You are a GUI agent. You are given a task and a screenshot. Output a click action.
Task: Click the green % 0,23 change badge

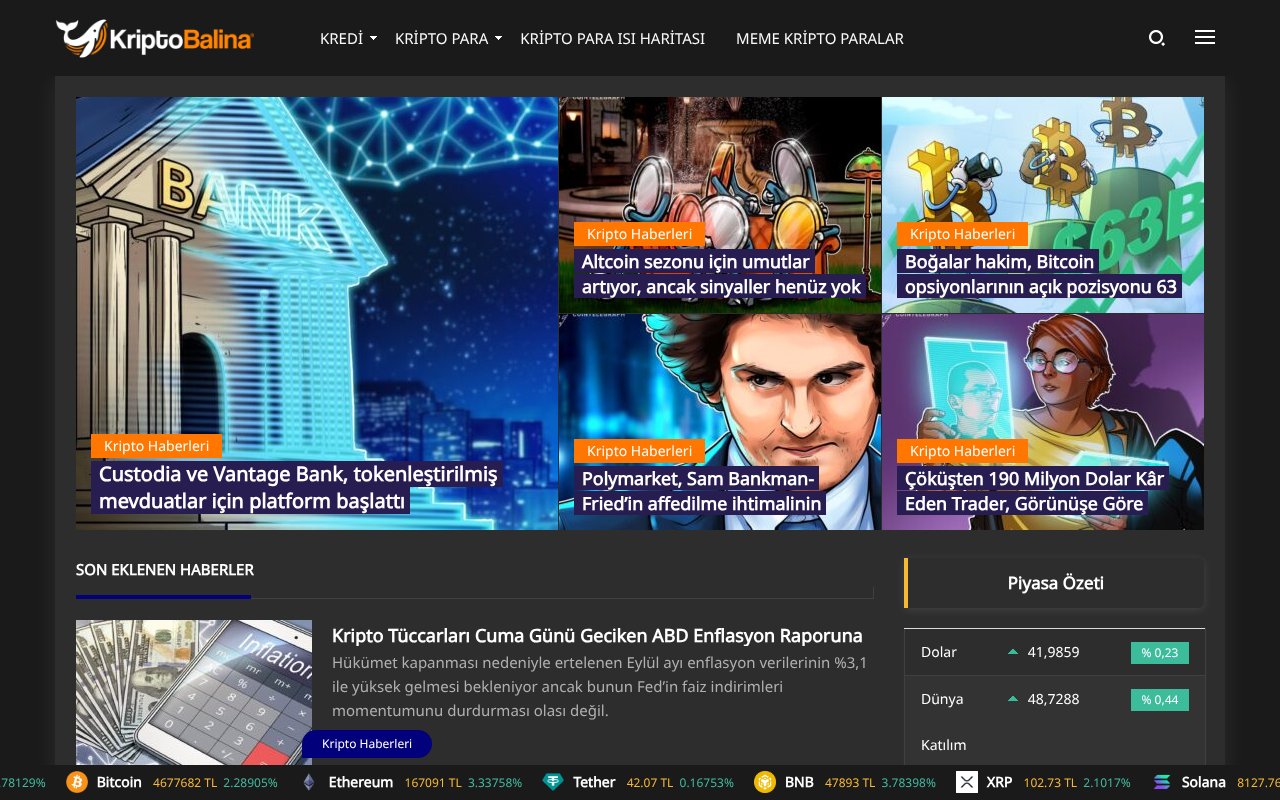tap(1159, 652)
